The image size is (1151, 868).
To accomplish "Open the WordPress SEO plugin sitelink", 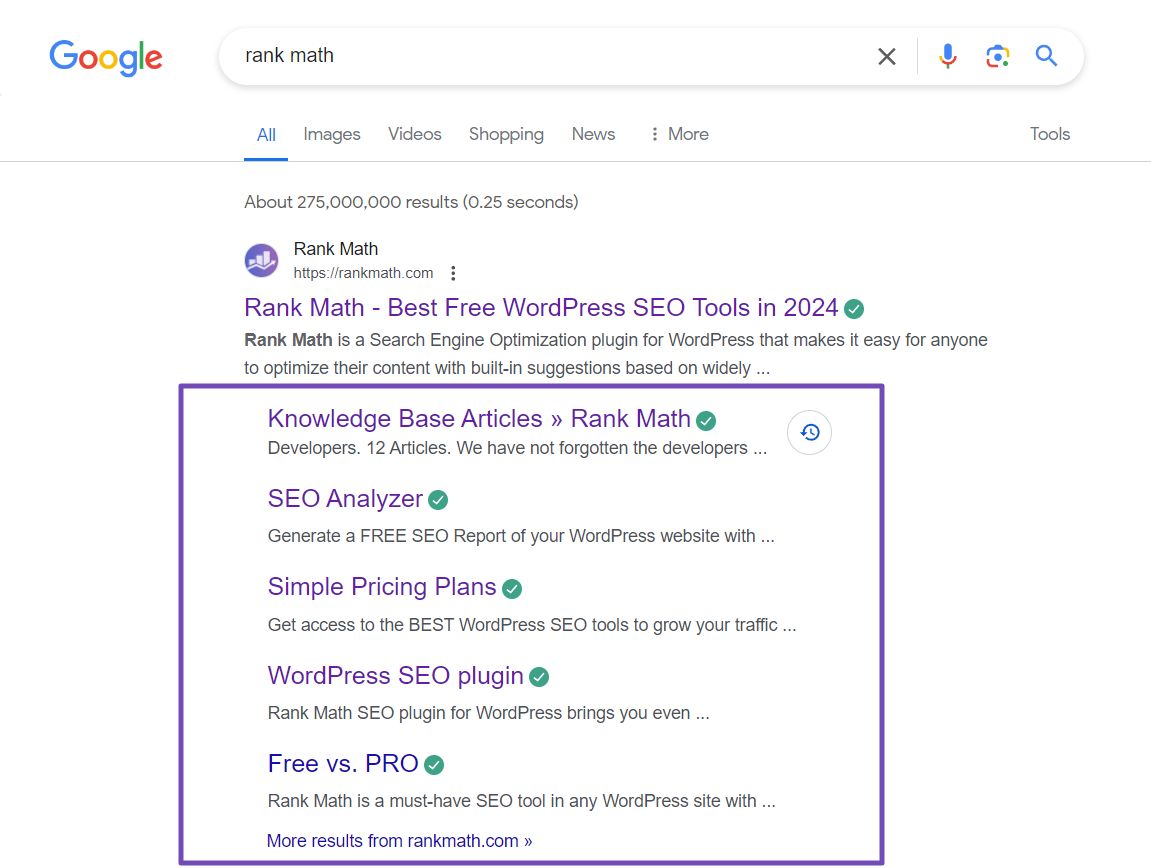I will click(x=395, y=675).
